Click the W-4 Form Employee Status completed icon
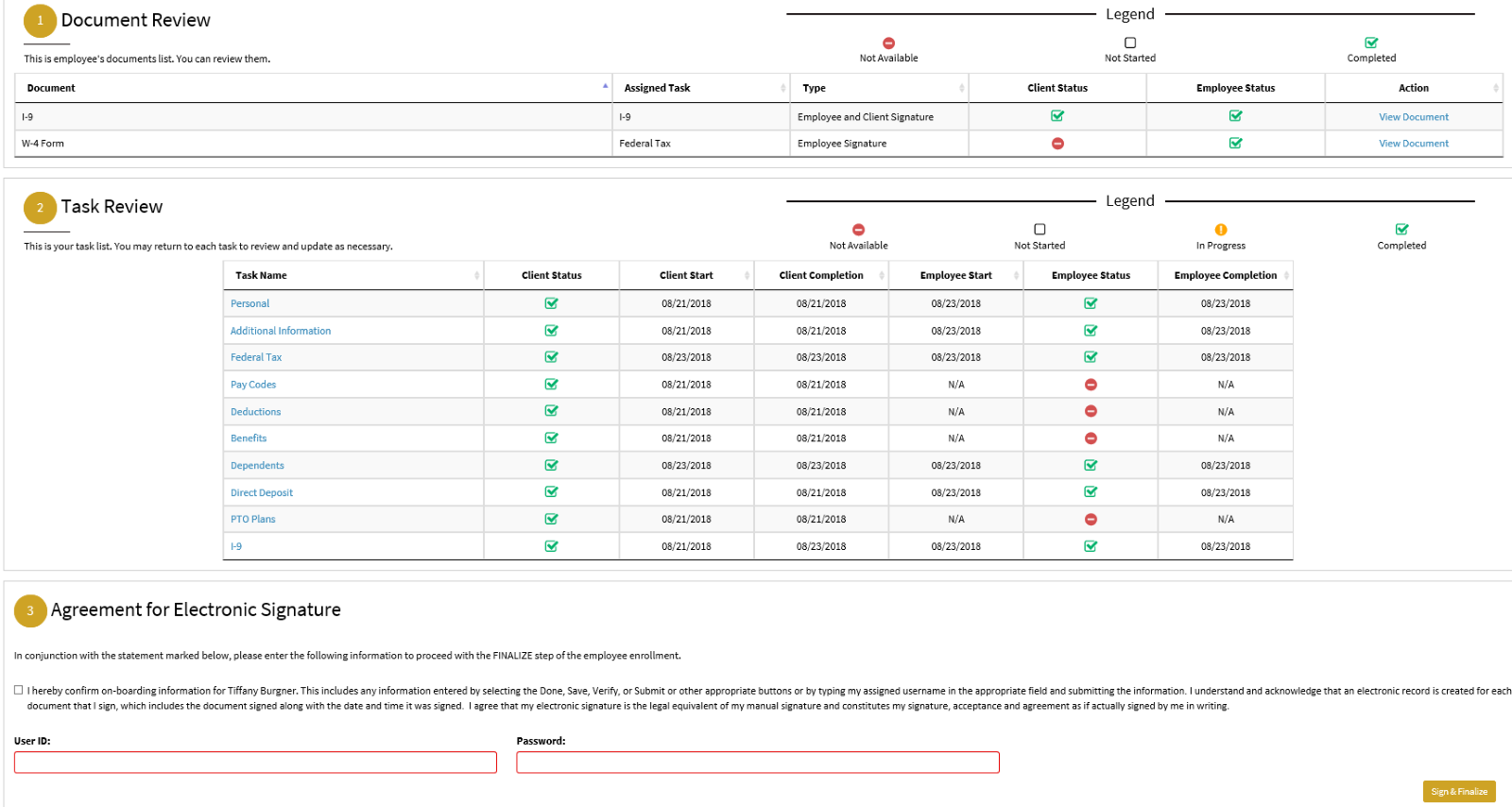The width and height of the screenshot is (1512, 807). [1235, 144]
